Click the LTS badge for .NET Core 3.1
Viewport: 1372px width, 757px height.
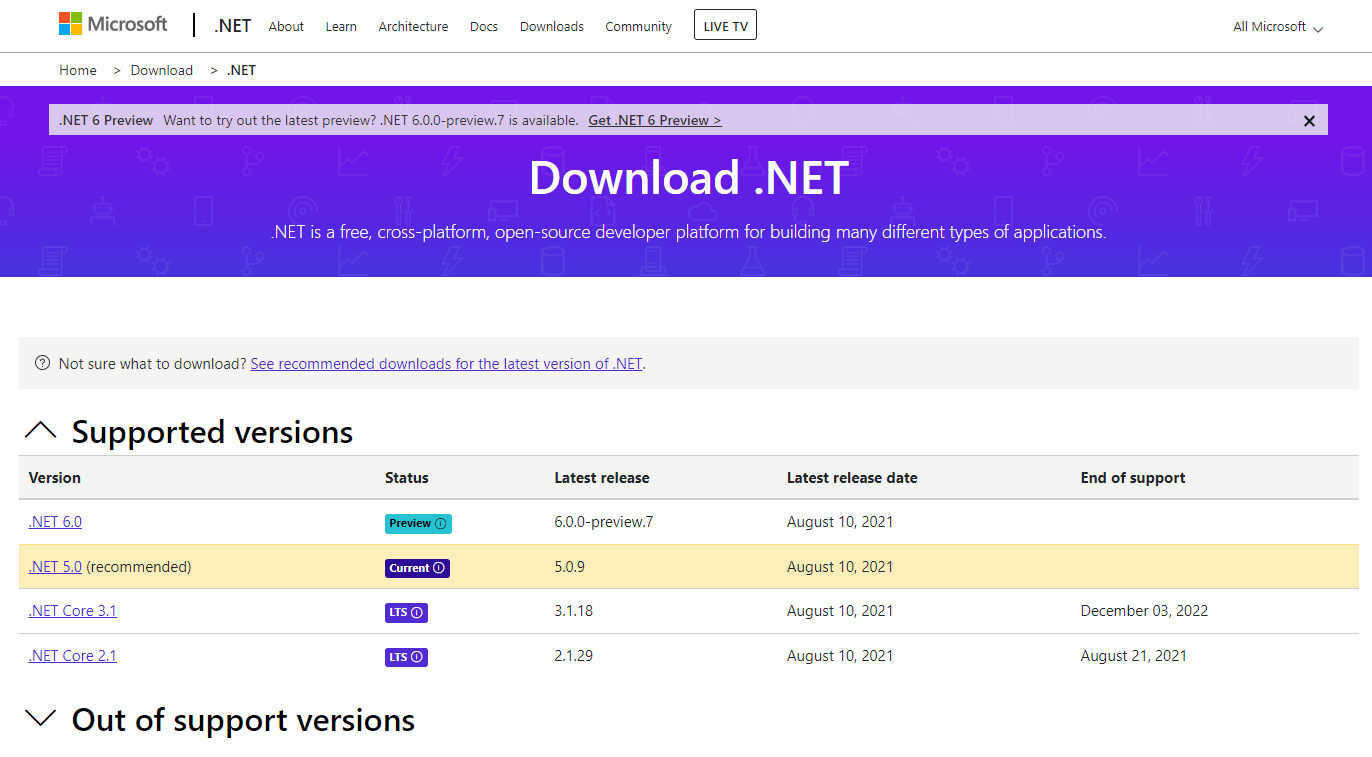(406, 612)
